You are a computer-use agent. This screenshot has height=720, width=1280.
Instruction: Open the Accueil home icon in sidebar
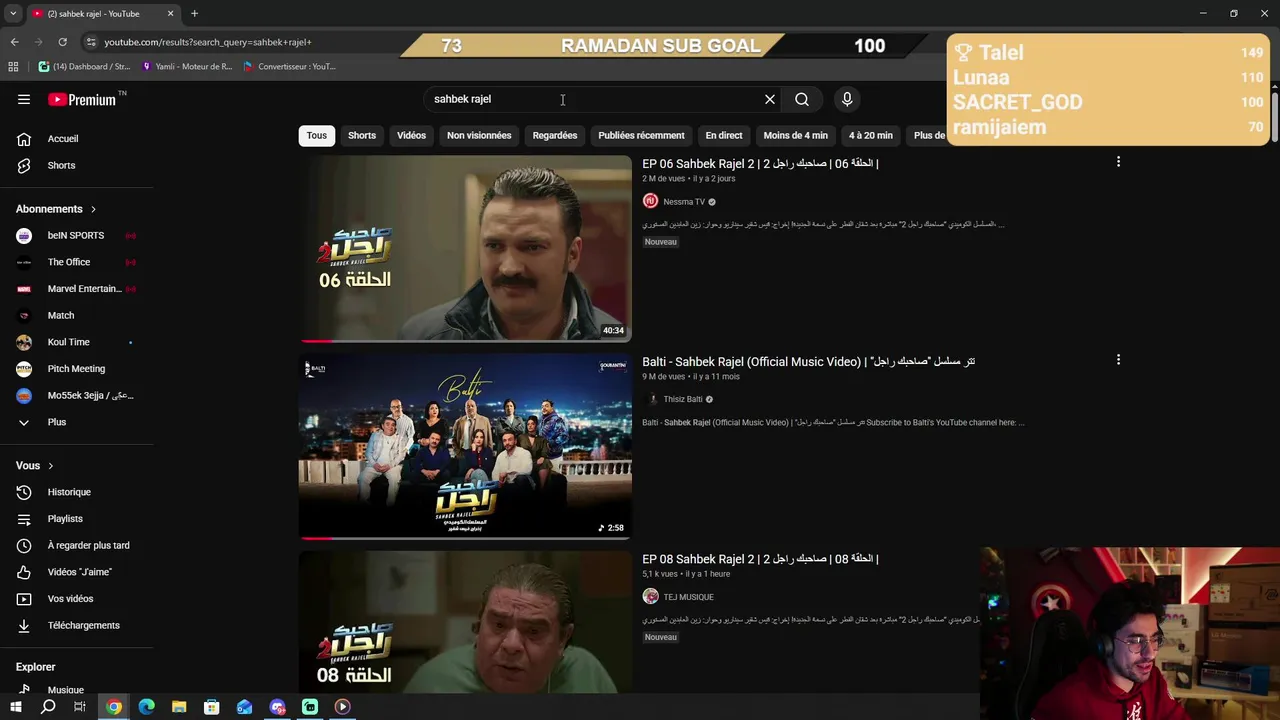click(24, 139)
